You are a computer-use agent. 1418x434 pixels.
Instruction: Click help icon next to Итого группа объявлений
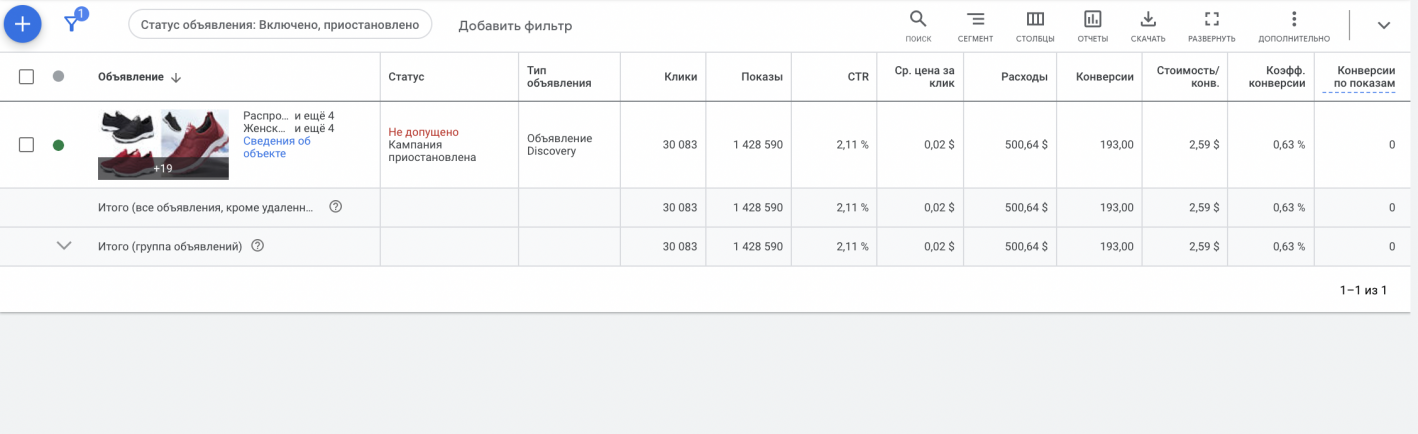pyautogui.click(x=257, y=246)
